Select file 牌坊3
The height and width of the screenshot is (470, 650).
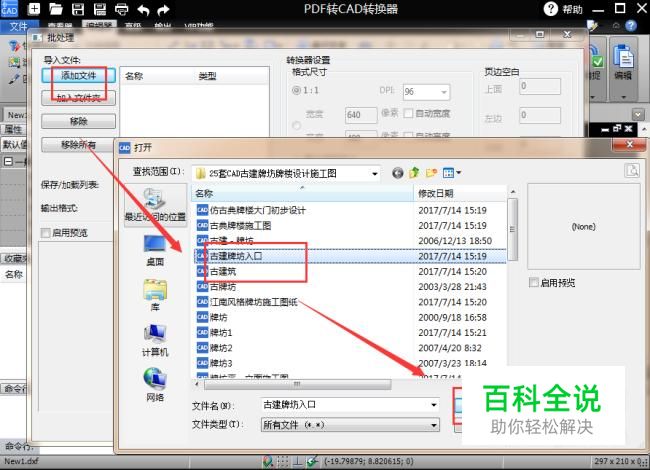tap(214, 363)
